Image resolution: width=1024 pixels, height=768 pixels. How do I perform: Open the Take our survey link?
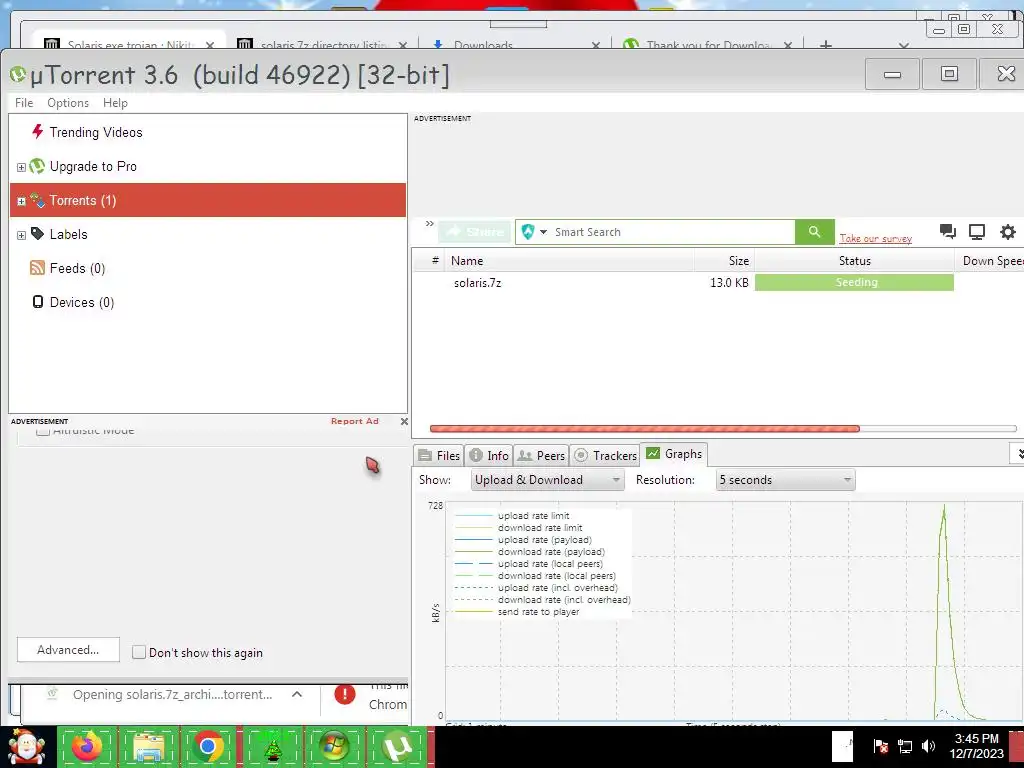pos(875,238)
